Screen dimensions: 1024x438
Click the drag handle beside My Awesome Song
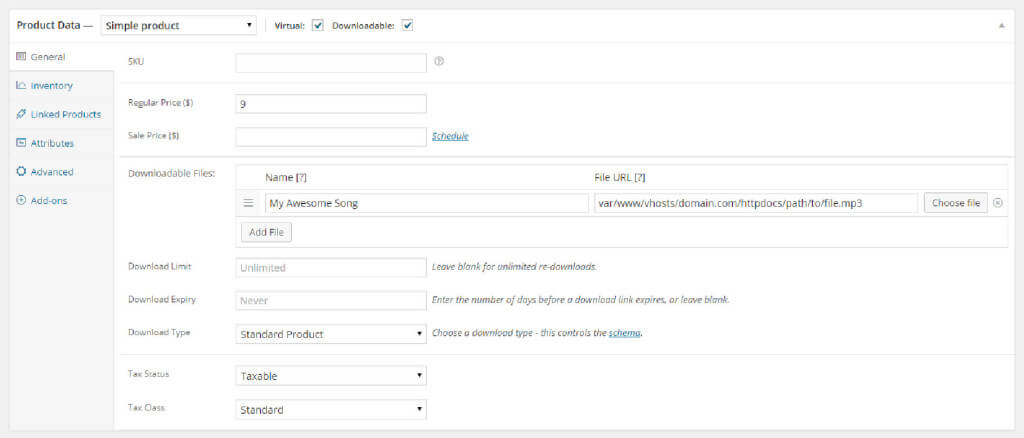pos(248,203)
